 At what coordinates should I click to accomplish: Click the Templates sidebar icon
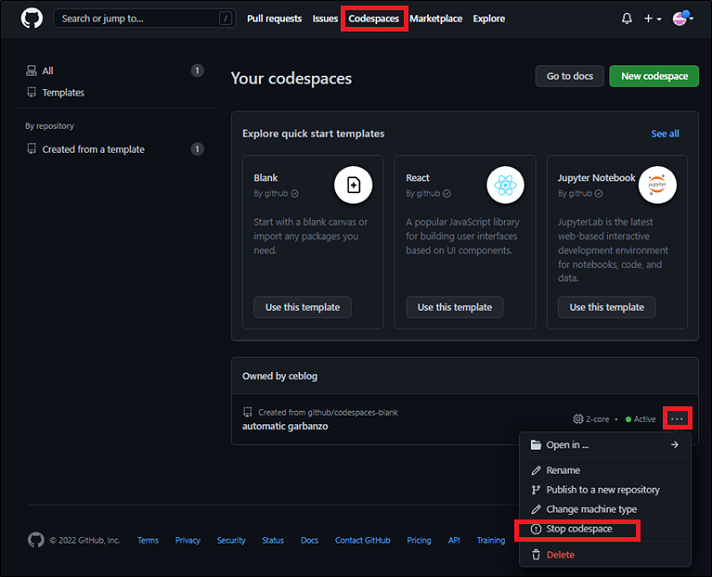click(31, 92)
